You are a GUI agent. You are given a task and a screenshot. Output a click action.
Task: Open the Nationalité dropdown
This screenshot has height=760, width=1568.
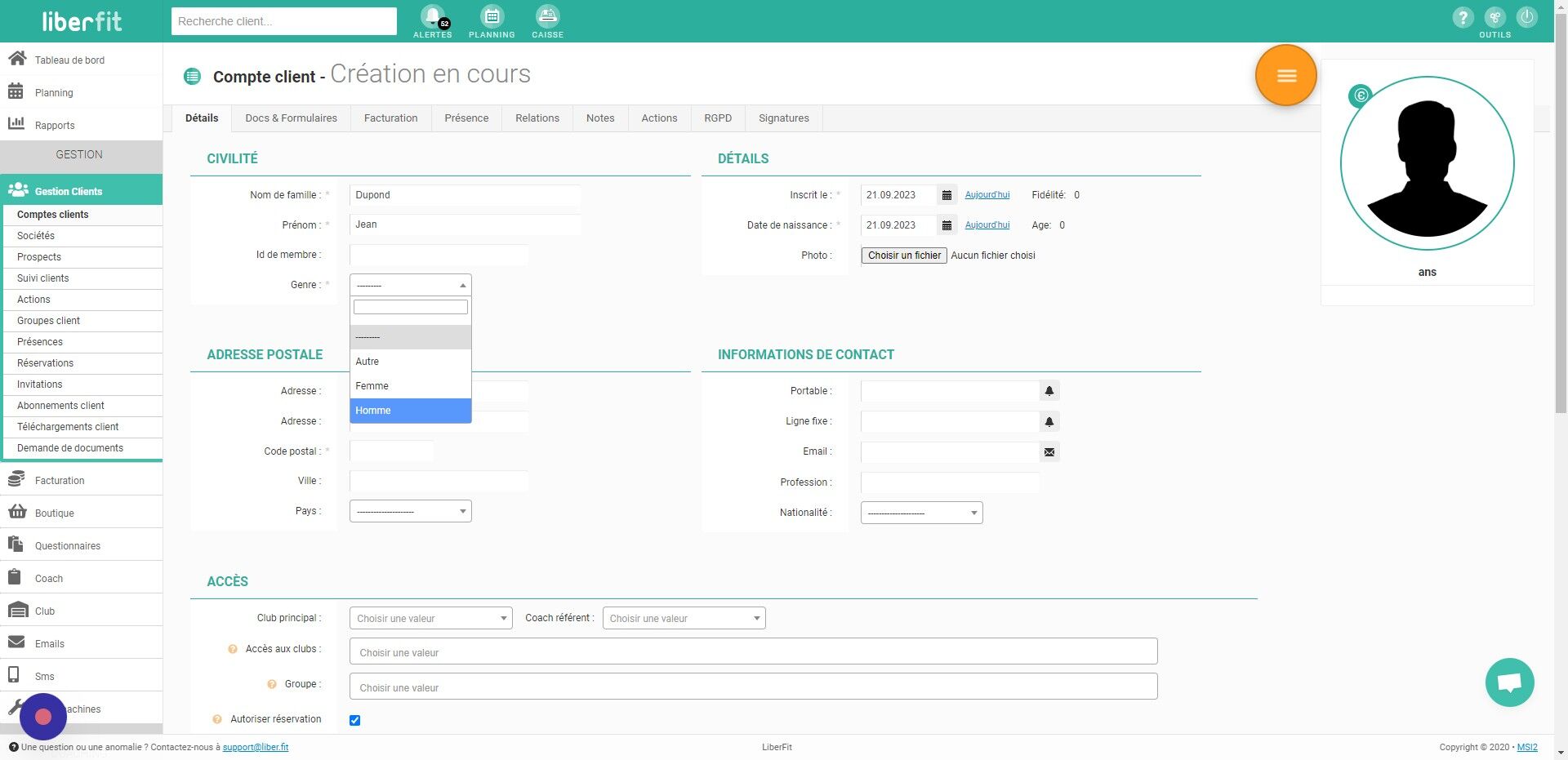(922, 513)
